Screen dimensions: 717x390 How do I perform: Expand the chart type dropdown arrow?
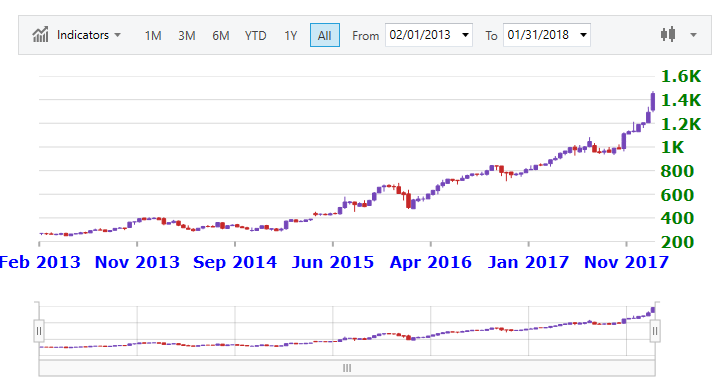tap(693, 35)
